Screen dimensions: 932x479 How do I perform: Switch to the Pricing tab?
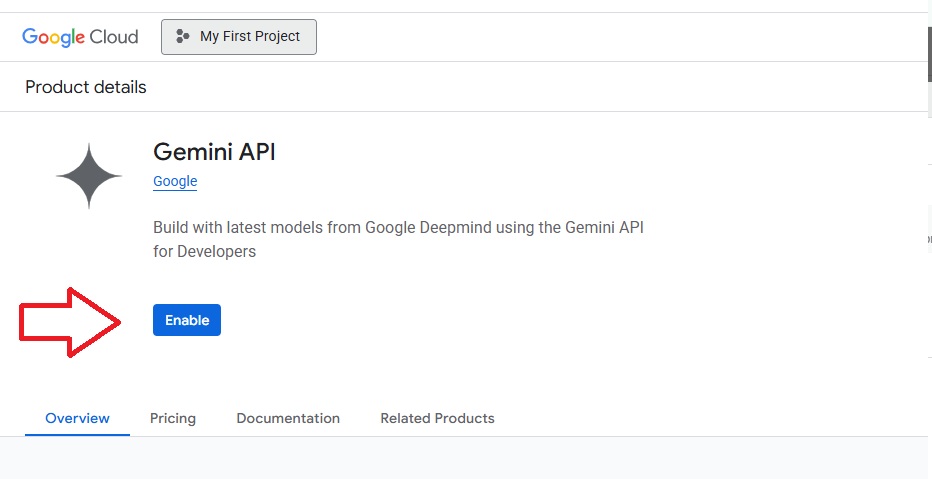172,418
